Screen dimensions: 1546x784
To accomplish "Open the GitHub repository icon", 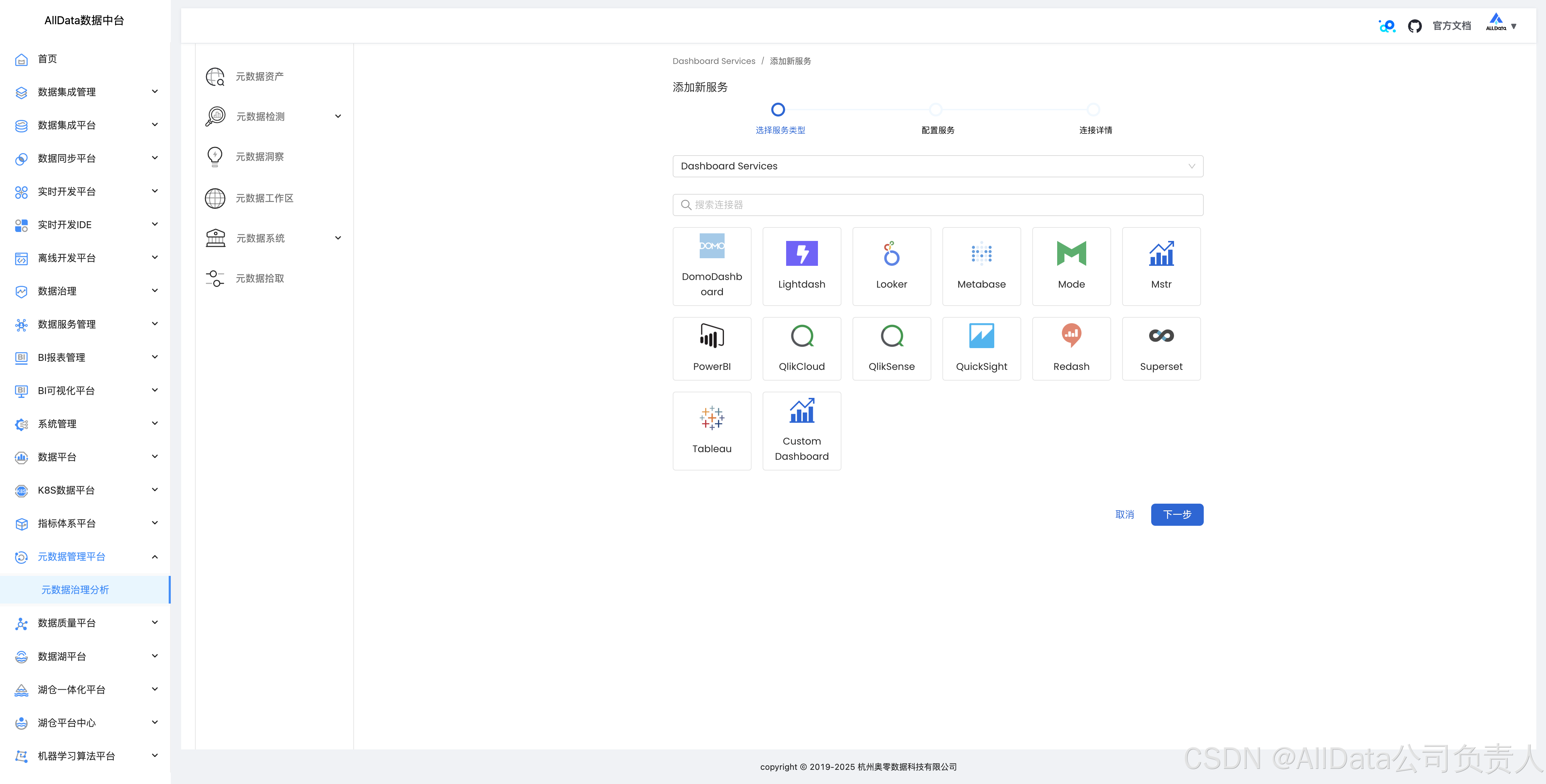I will pyautogui.click(x=1415, y=26).
